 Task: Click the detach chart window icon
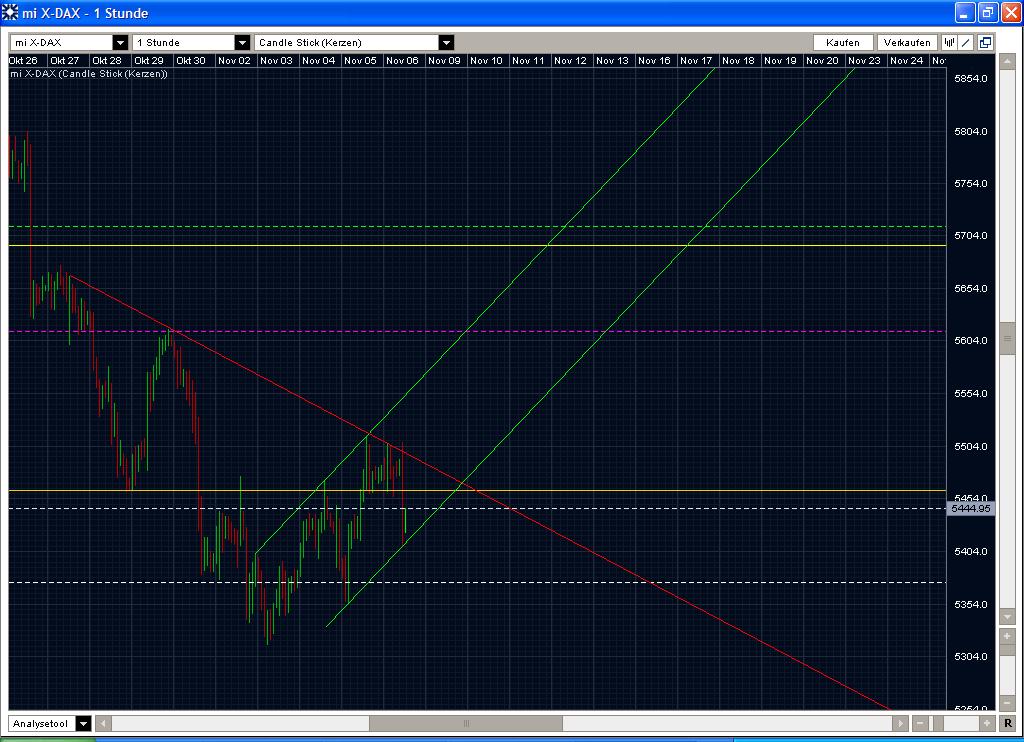[x=985, y=42]
